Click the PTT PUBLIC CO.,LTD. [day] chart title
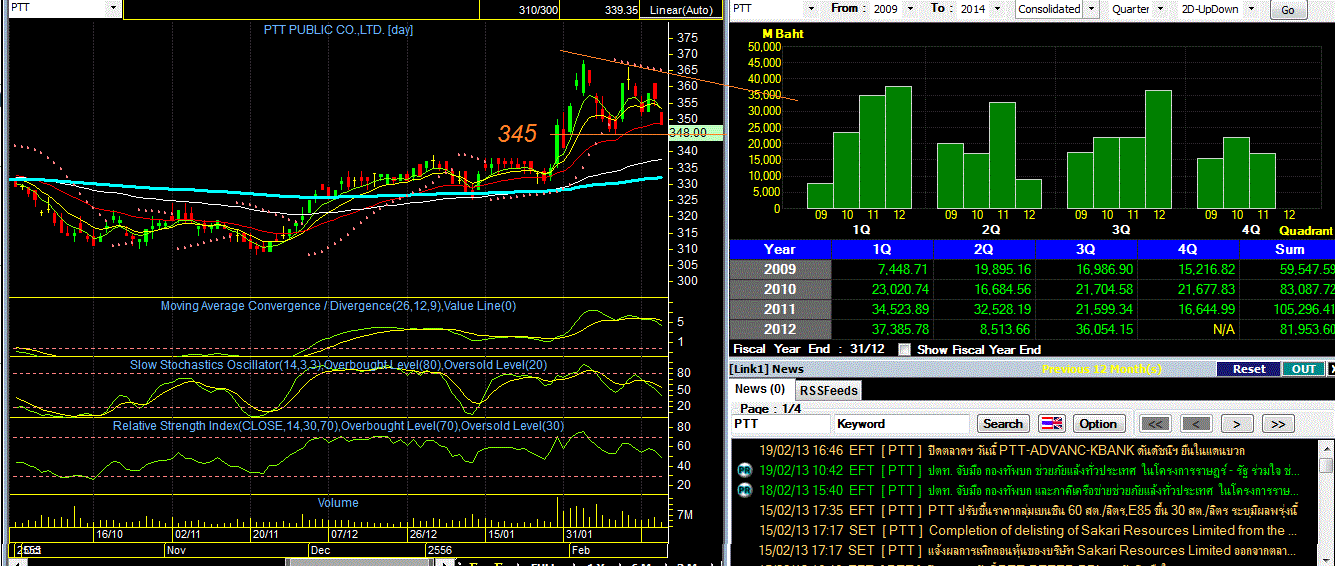Viewport: 1335px width, 566px height. click(338, 30)
